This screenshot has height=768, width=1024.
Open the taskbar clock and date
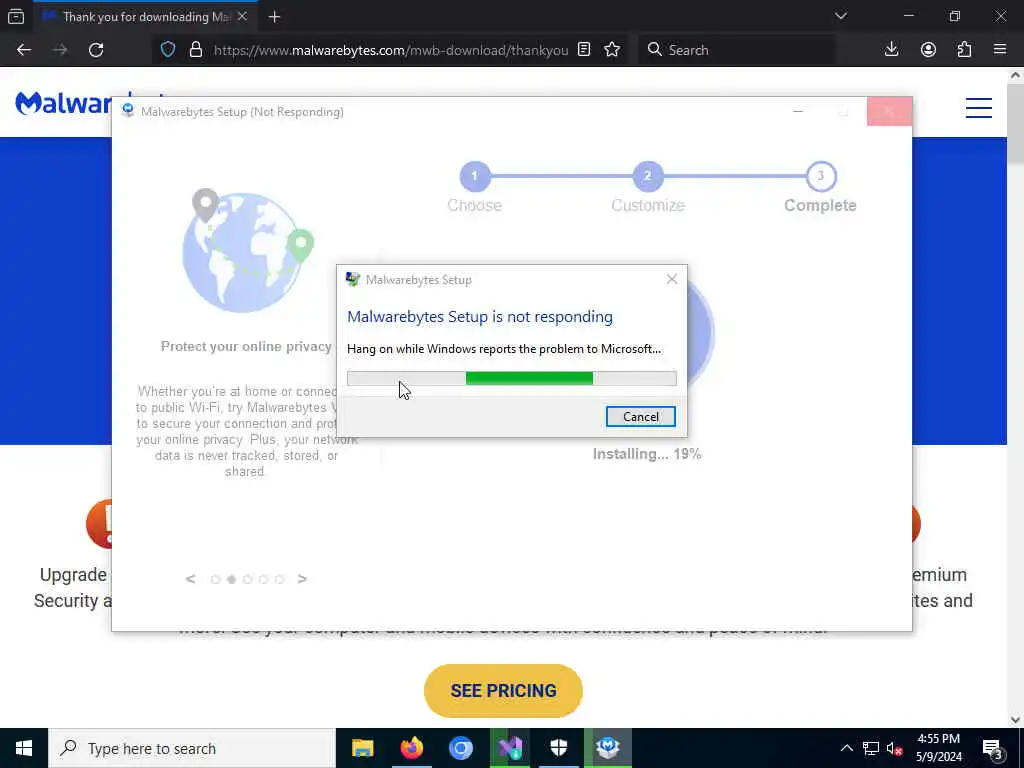pyautogui.click(x=938, y=748)
